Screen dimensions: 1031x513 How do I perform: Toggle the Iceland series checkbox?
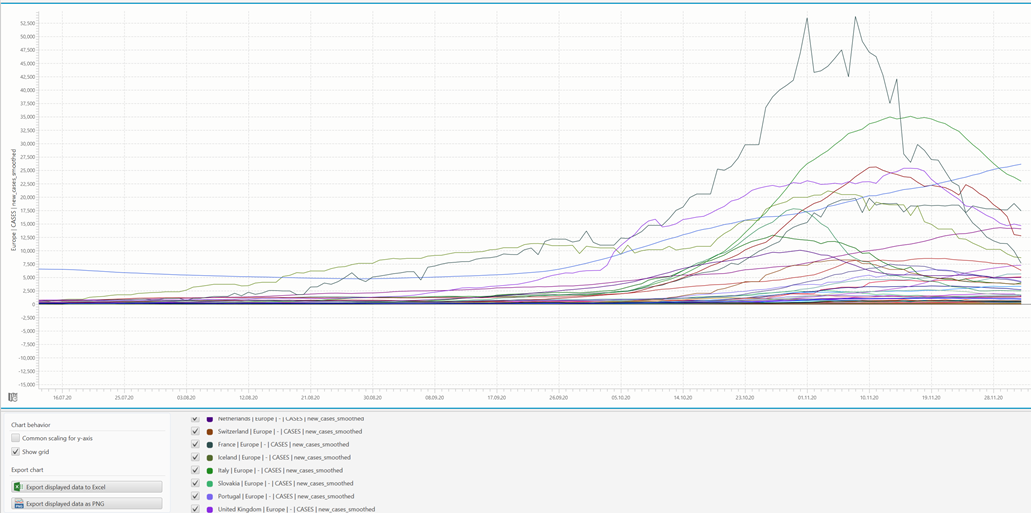click(195, 457)
